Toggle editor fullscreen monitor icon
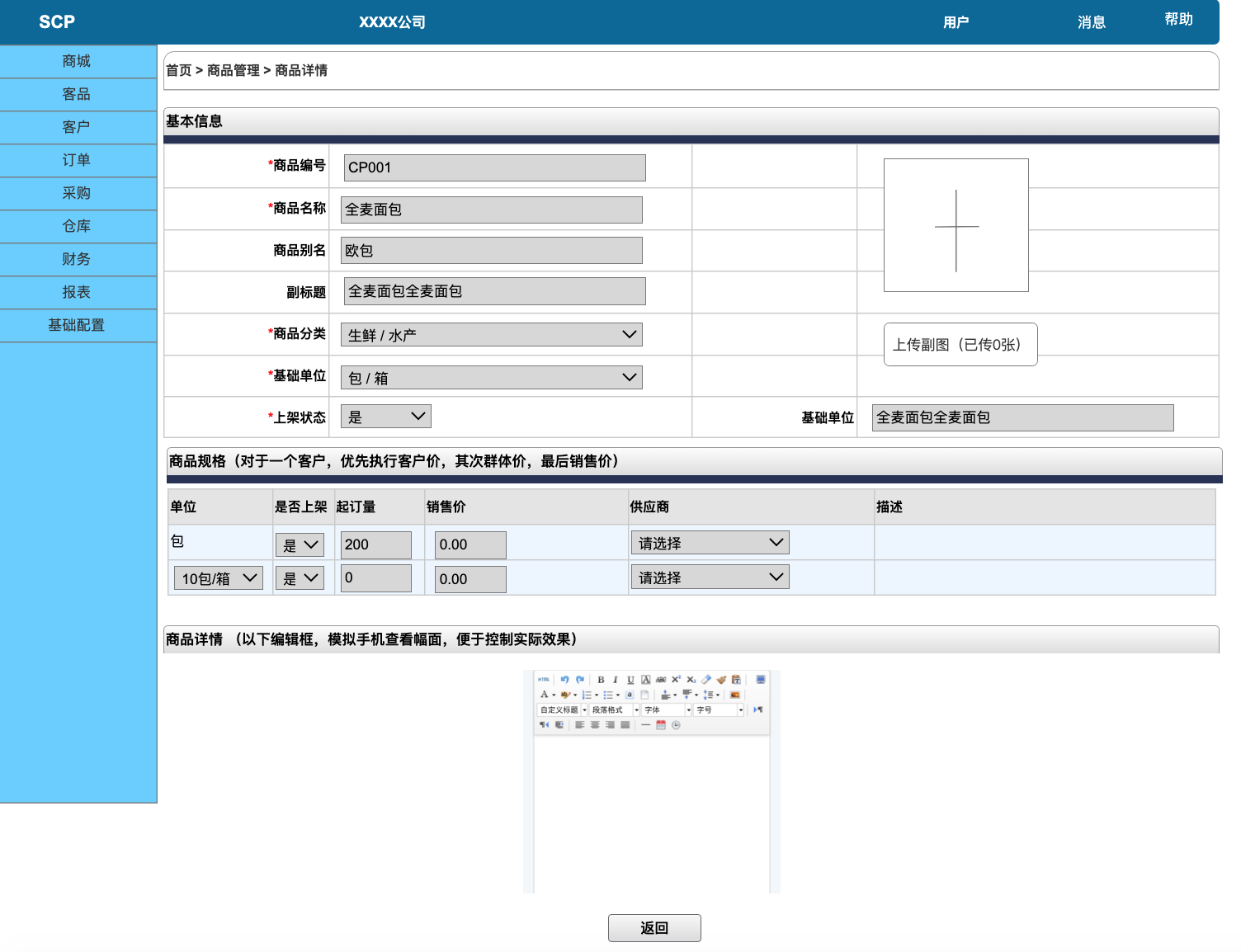 click(761, 680)
